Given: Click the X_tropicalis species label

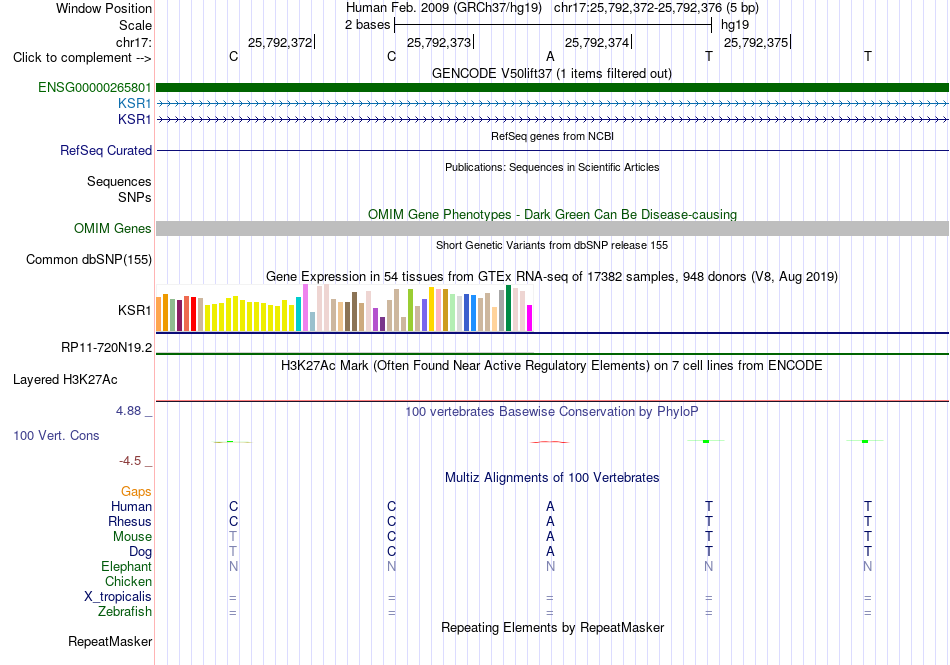Looking at the screenshot, I should 118,597.
